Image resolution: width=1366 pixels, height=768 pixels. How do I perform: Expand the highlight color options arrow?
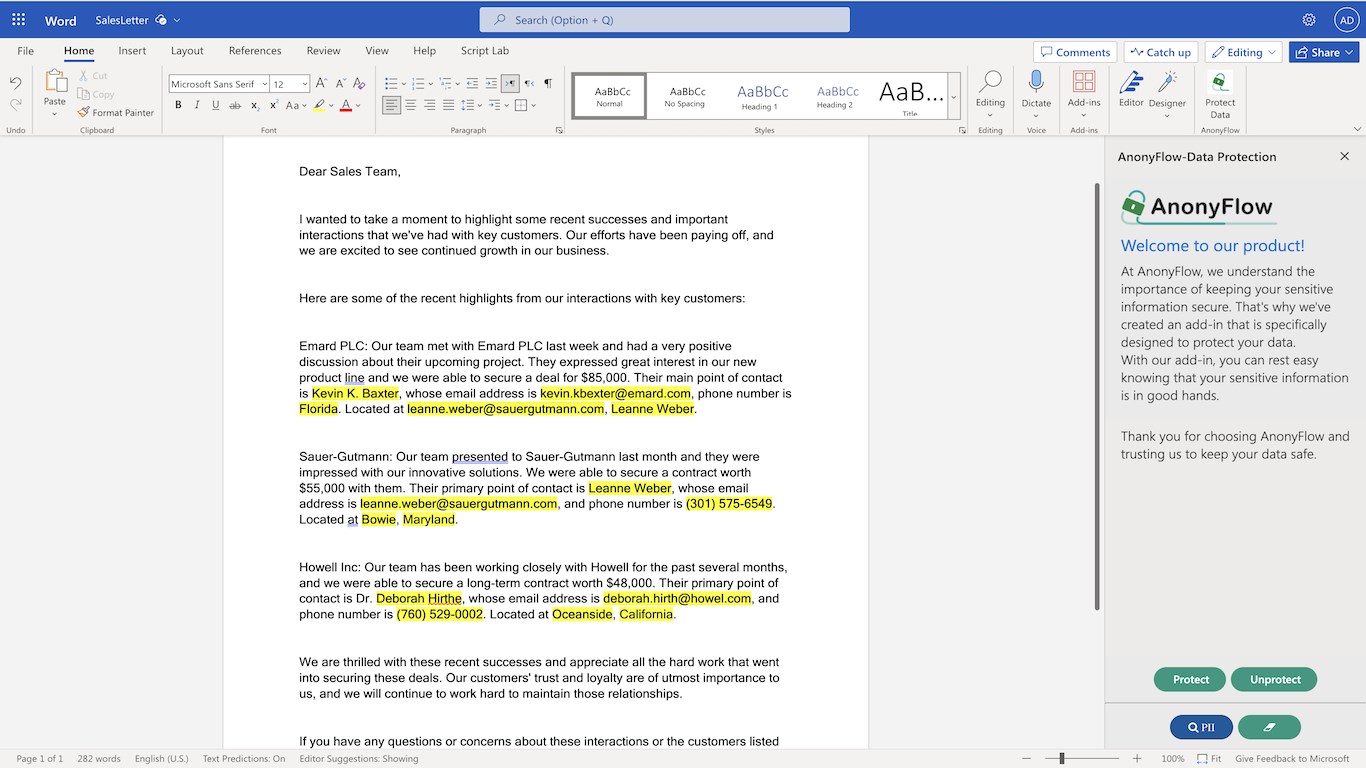click(x=331, y=105)
